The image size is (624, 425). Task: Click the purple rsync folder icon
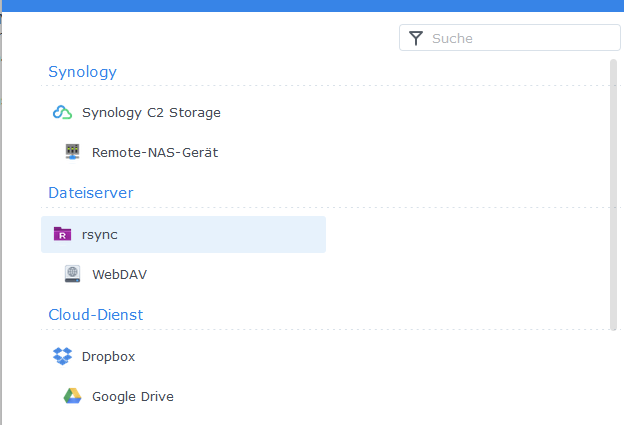click(62, 234)
